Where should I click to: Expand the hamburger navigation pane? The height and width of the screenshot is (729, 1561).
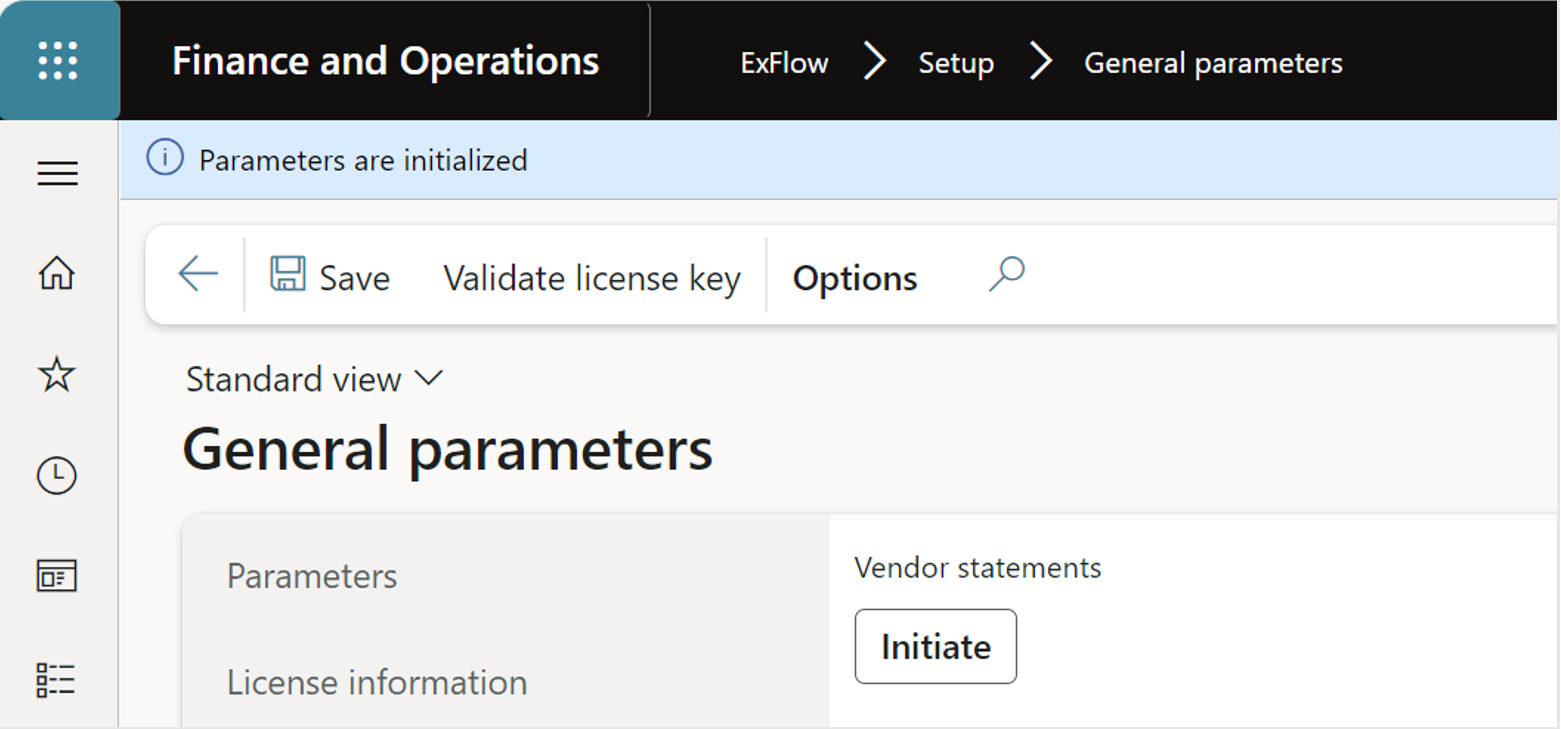coord(58,174)
